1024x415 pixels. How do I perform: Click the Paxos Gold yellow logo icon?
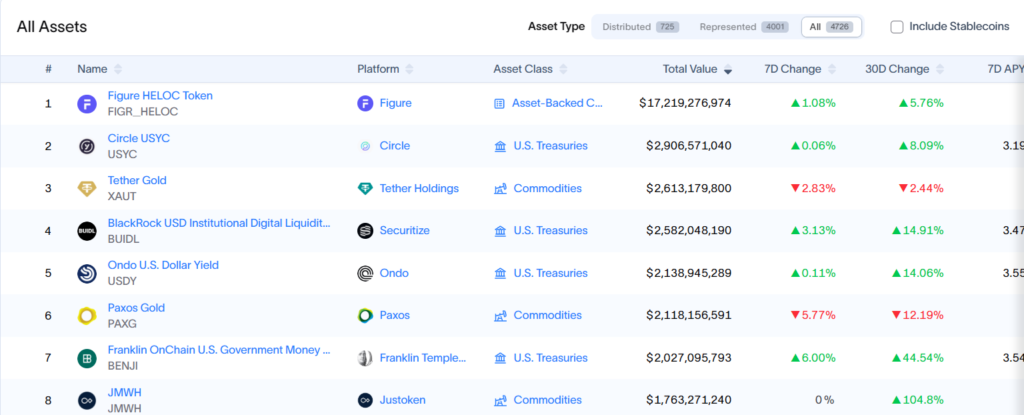[87, 316]
